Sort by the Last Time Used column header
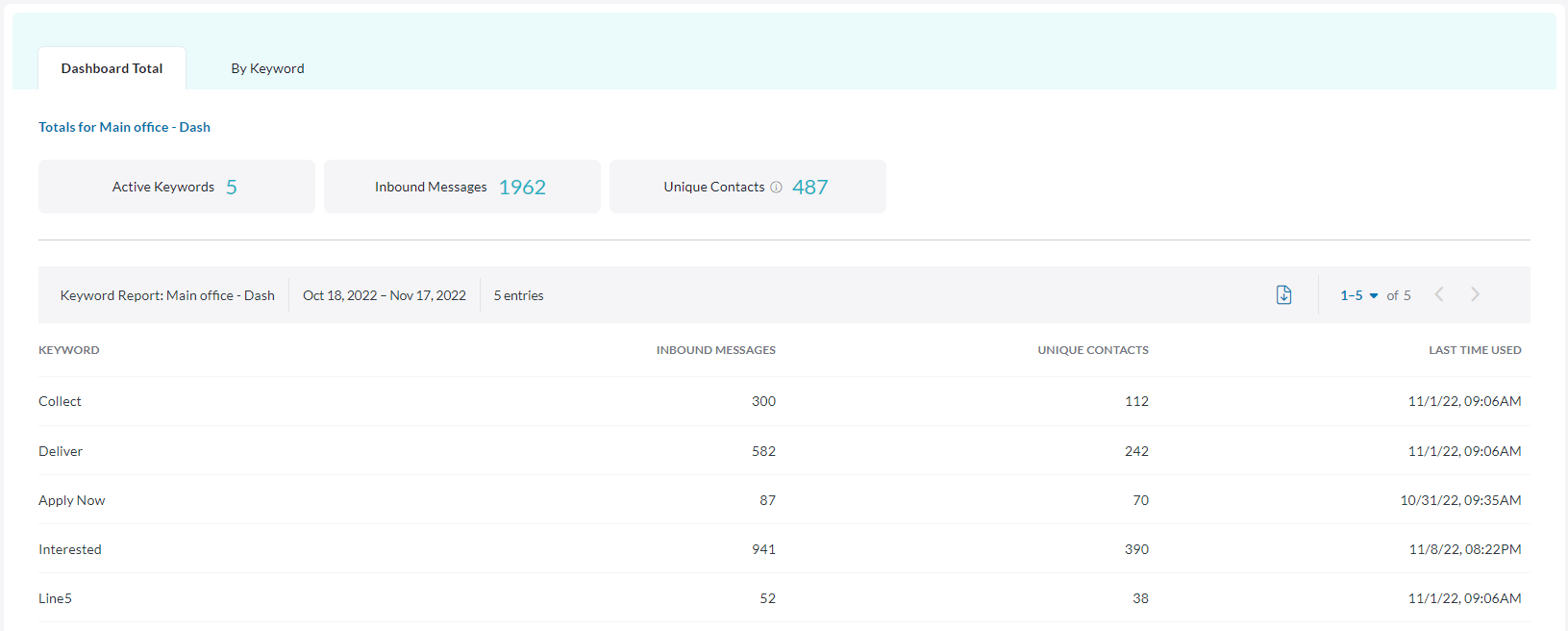 1474,350
